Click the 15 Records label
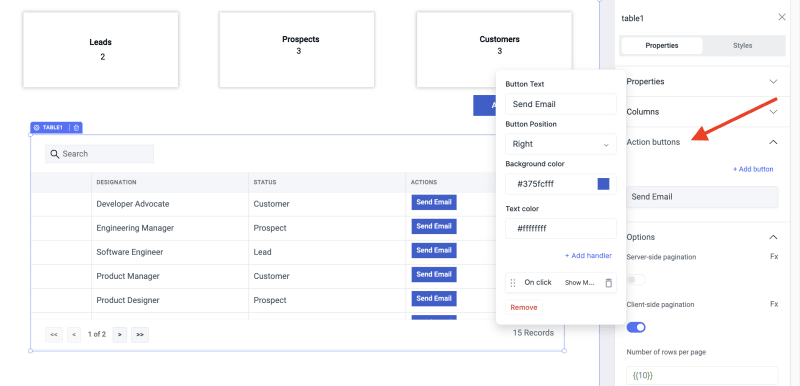 coord(533,333)
